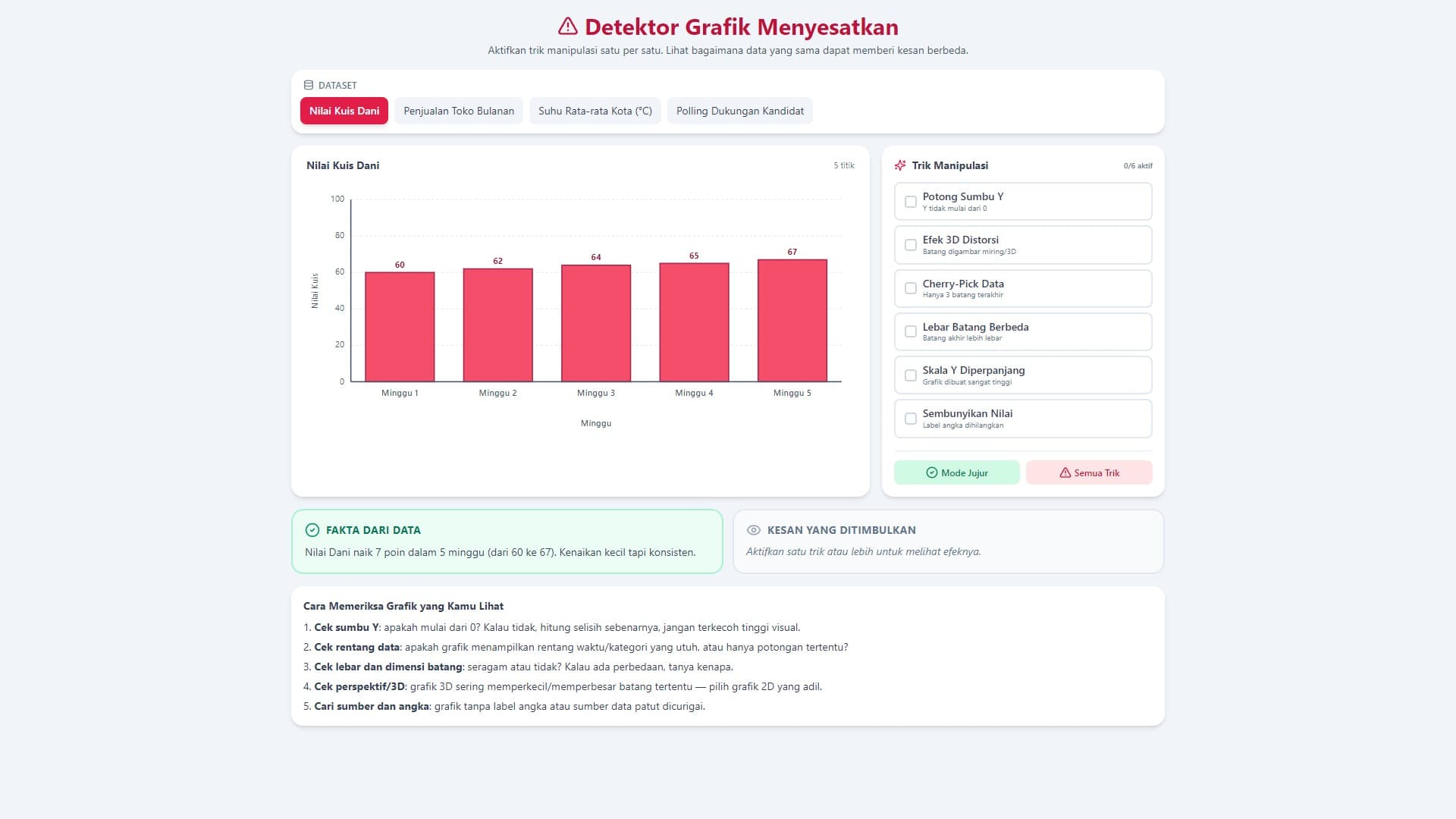Click the green checkmark icon in Fakta dari Data
The image size is (1456, 819).
[312, 530]
